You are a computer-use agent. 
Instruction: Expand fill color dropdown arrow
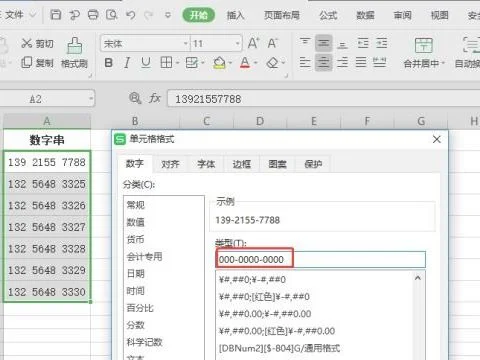pos(230,63)
